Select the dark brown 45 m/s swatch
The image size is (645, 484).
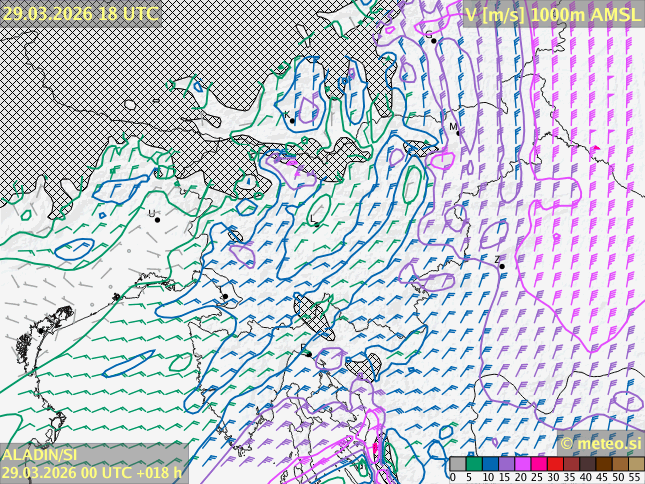pyautogui.click(x=603, y=464)
